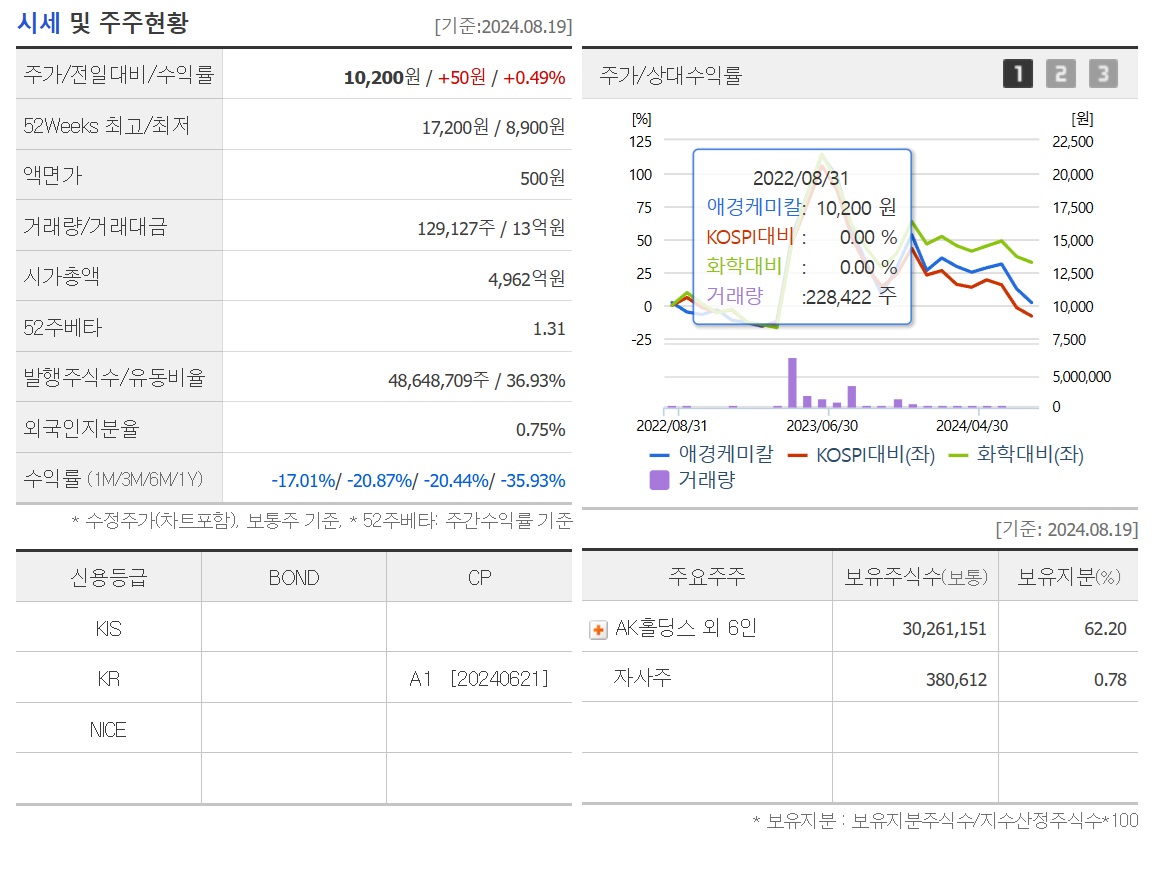Click 3M return -20.87%
Screen dimensions: 1159x872
pos(379,480)
